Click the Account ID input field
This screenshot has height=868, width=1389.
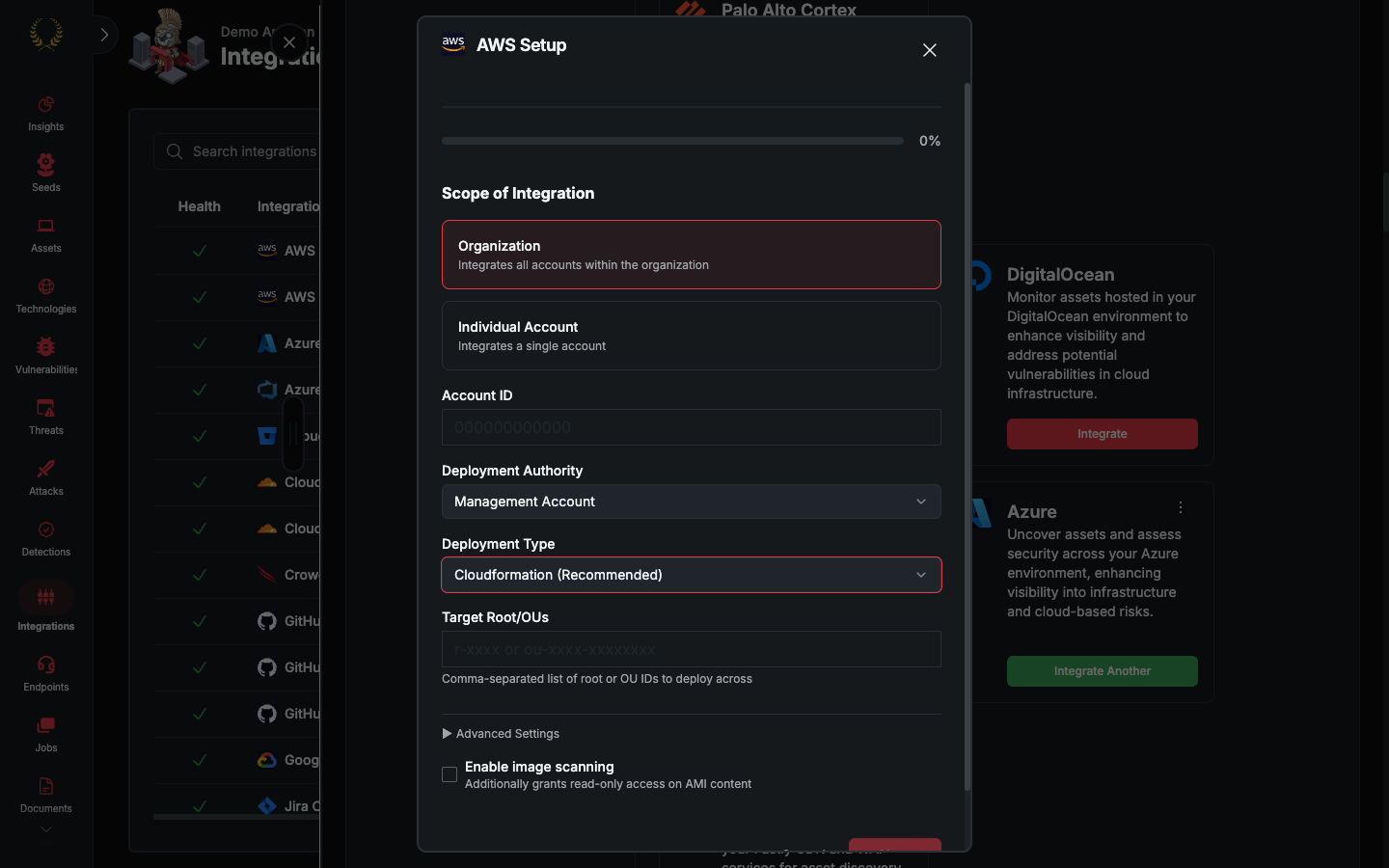click(x=691, y=427)
